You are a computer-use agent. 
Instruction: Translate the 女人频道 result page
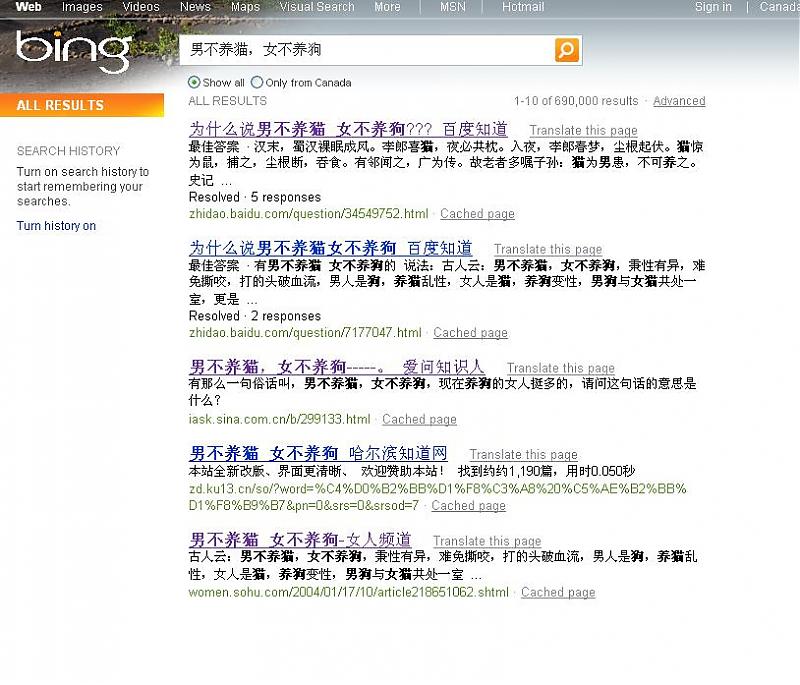[487, 541]
